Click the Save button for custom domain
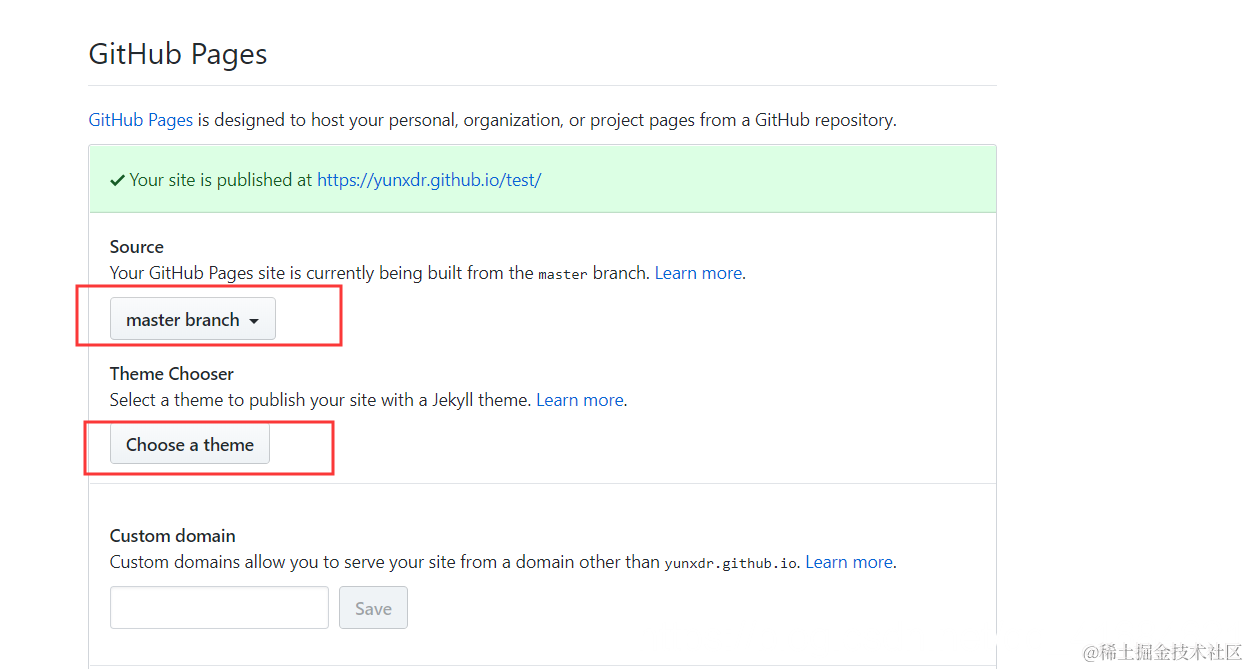 [373, 608]
